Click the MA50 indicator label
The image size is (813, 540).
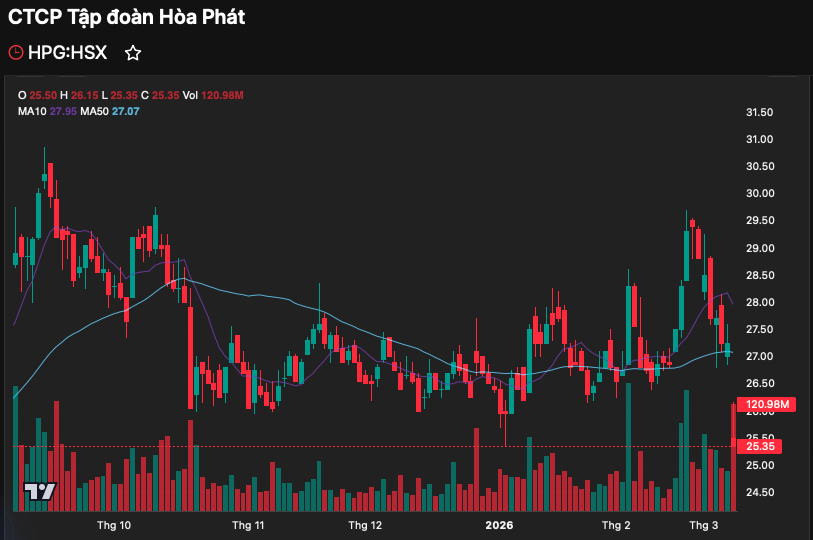tap(94, 111)
